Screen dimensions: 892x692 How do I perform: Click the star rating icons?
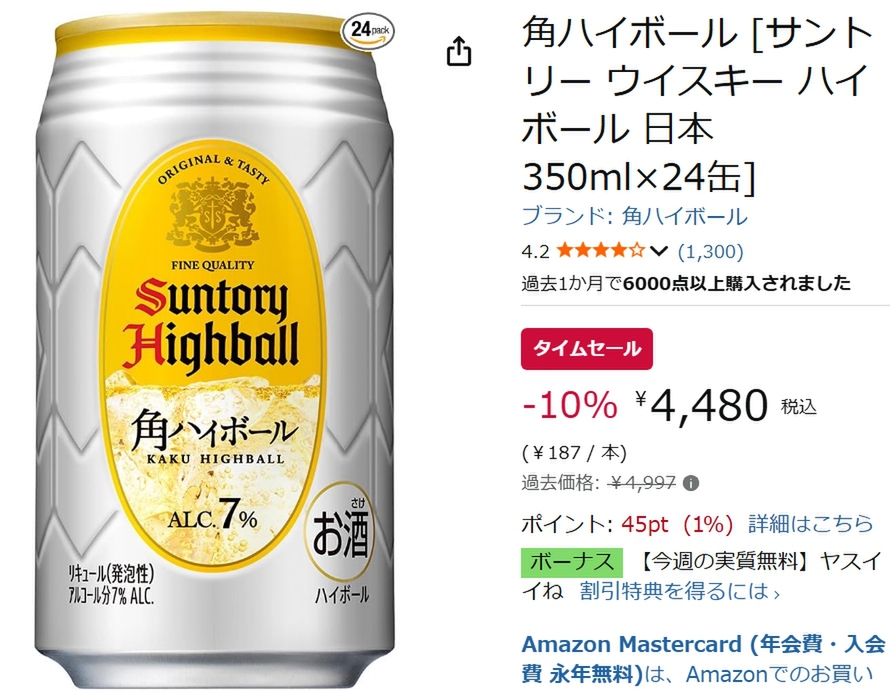pyautogui.click(x=600, y=250)
